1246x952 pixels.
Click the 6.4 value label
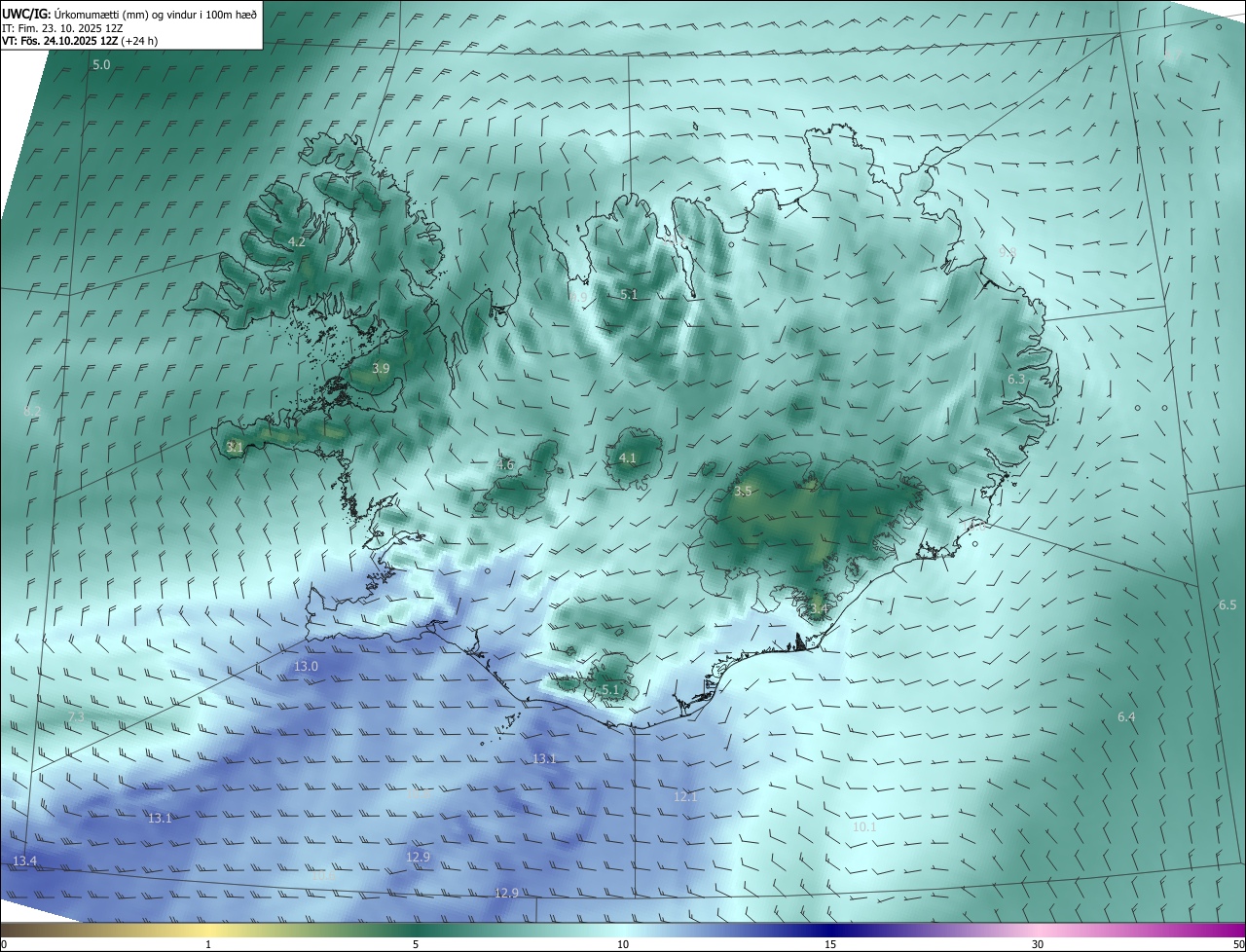point(1126,717)
